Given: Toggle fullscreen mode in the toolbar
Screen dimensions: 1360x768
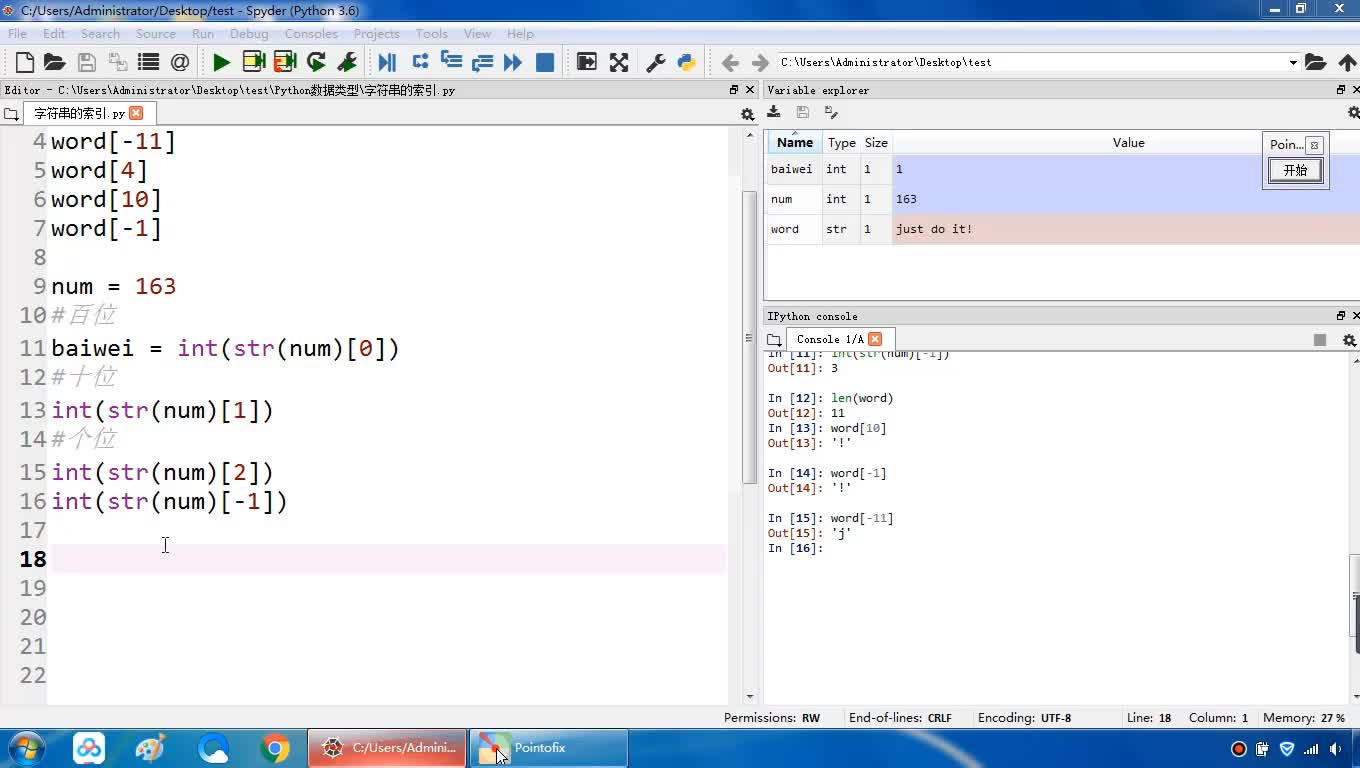Looking at the screenshot, I should tap(619, 62).
